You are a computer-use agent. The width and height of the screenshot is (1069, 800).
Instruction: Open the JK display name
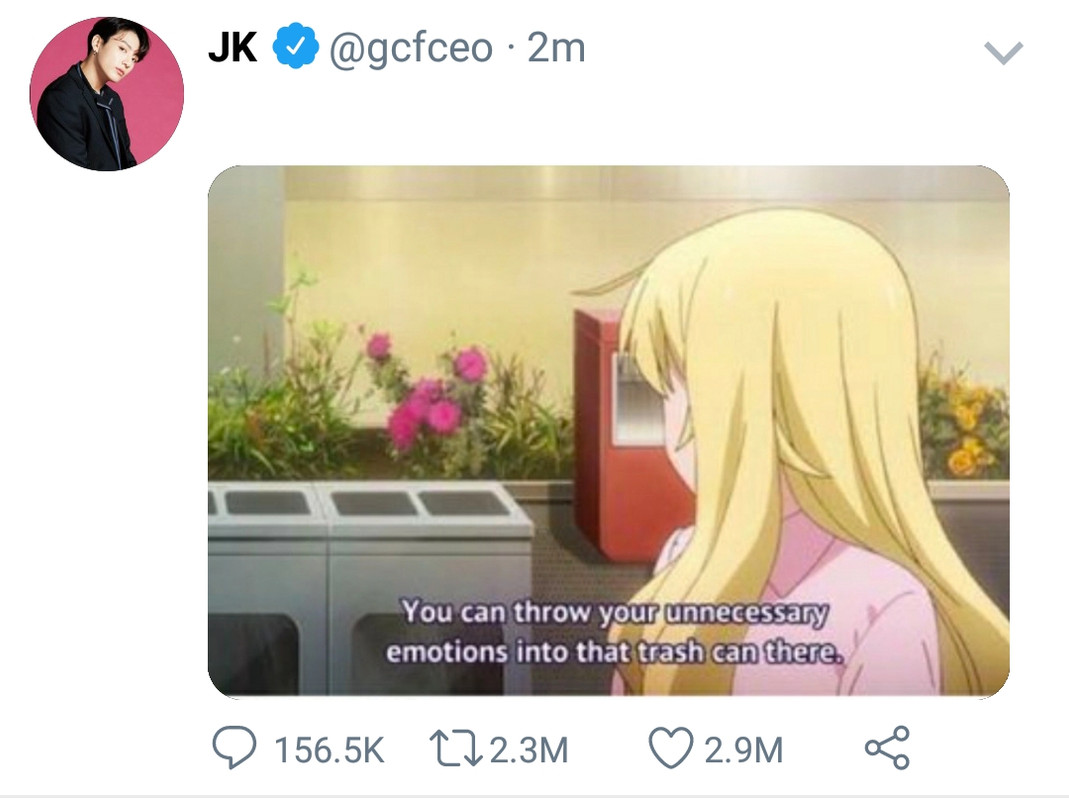click(232, 47)
